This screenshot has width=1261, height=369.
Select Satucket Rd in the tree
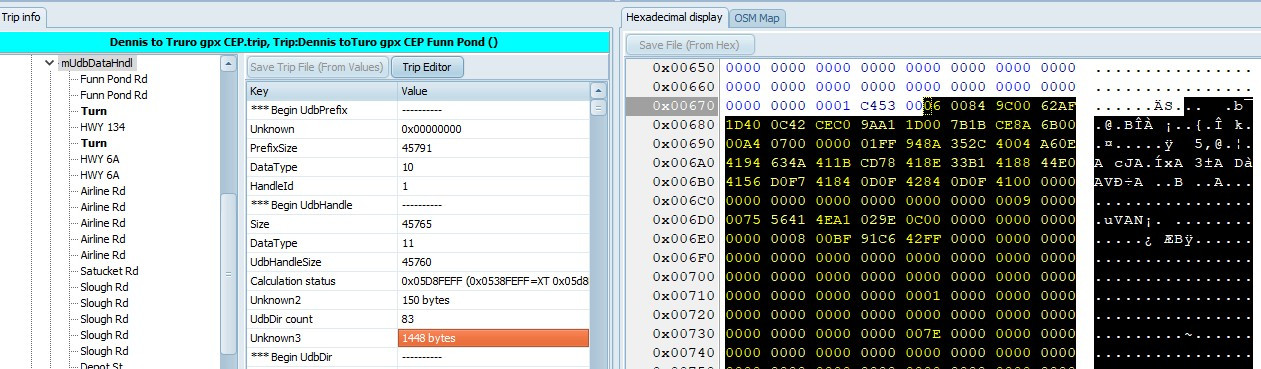click(109, 271)
